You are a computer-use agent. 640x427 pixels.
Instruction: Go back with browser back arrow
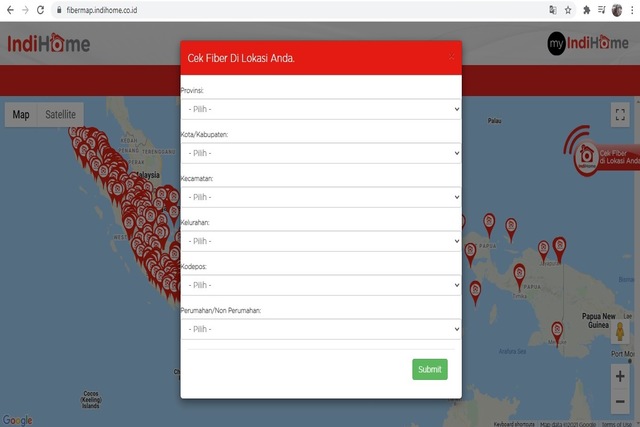coord(10,10)
